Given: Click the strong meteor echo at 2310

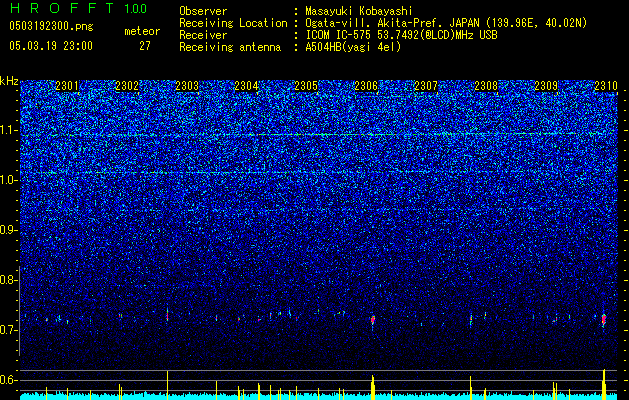Looking at the screenshot, I should (x=604, y=319).
